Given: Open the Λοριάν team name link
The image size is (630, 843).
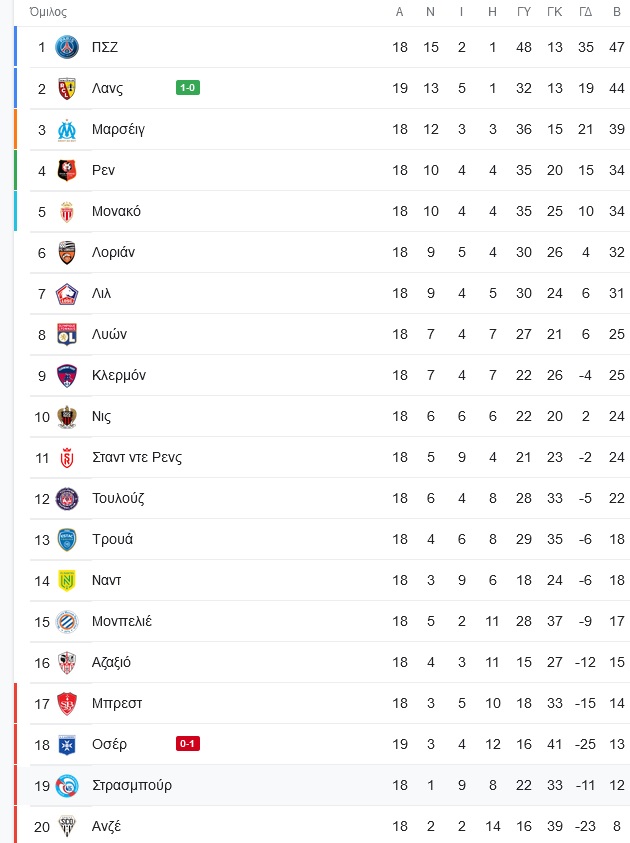Looking at the screenshot, I should coord(113,252).
